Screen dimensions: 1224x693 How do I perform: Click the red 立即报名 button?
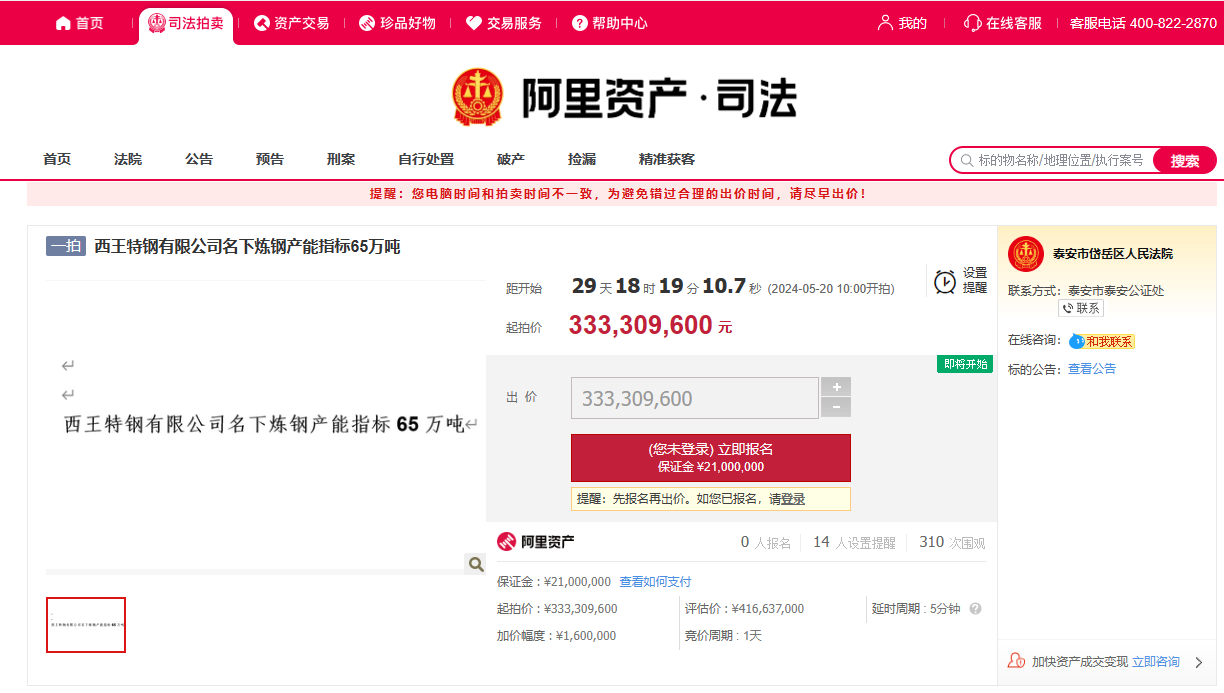710,458
